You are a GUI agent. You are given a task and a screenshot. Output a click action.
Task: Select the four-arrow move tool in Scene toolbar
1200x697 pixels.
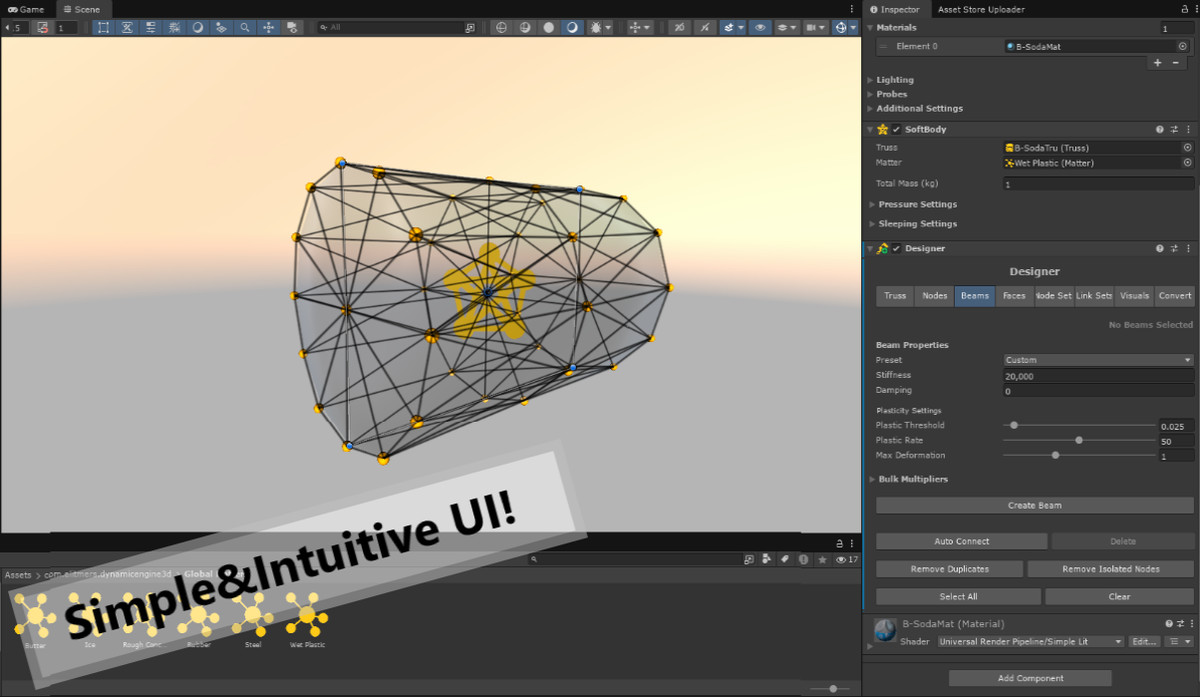click(269, 27)
